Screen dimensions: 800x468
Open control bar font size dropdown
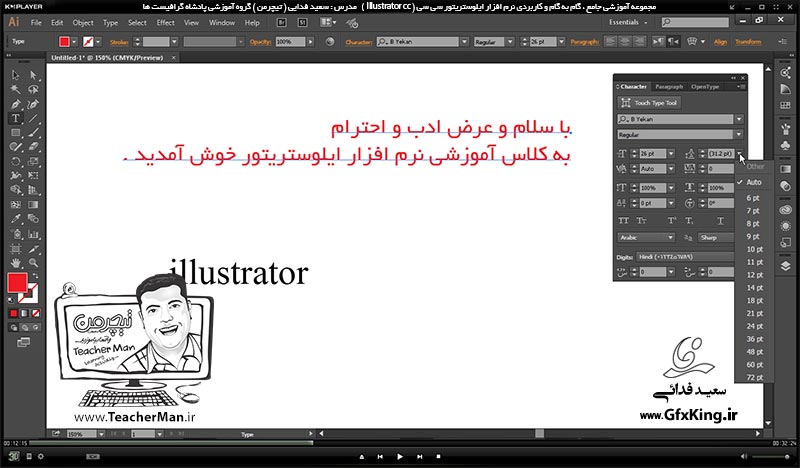pos(562,42)
